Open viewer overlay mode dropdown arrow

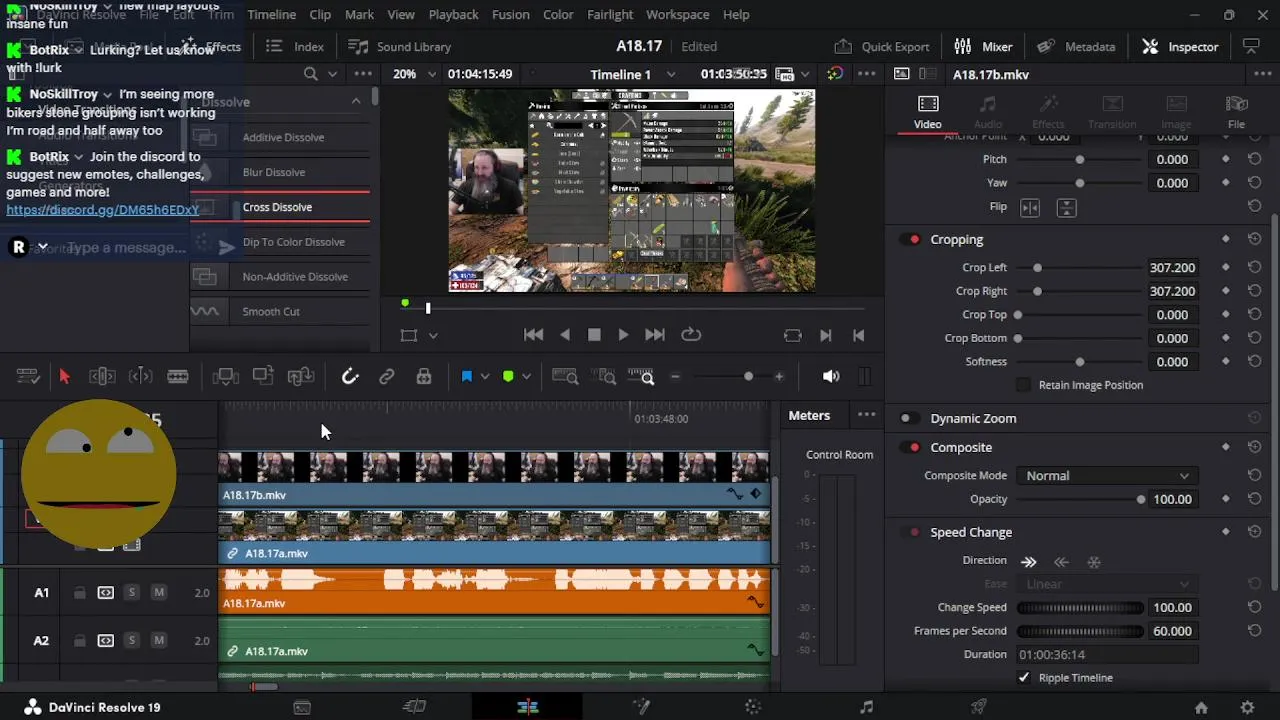pos(433,336)
